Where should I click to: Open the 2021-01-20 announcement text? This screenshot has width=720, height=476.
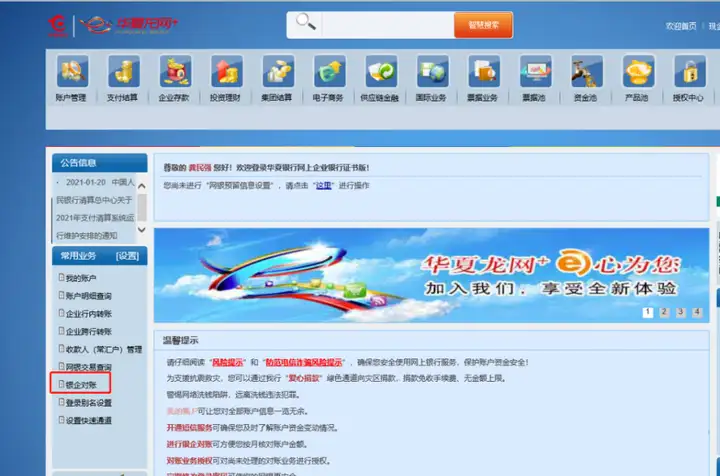pos(95,209)
